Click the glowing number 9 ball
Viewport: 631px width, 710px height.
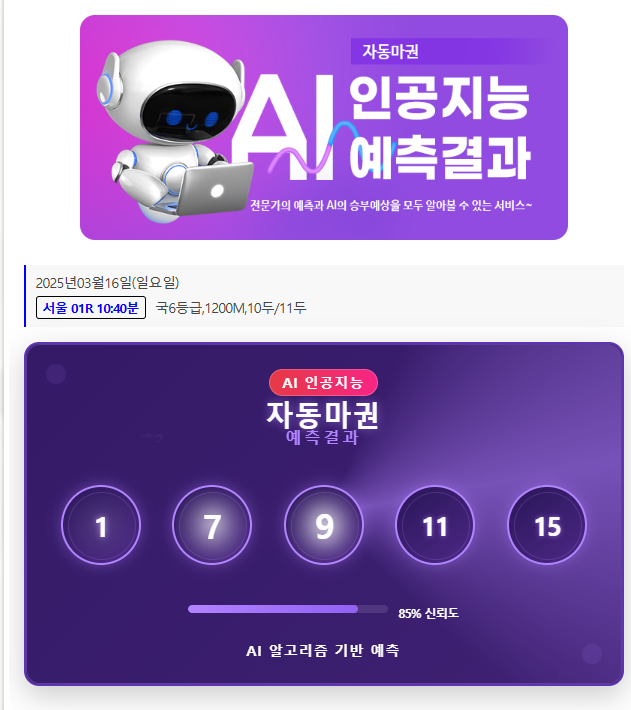[x=324, y=525]
